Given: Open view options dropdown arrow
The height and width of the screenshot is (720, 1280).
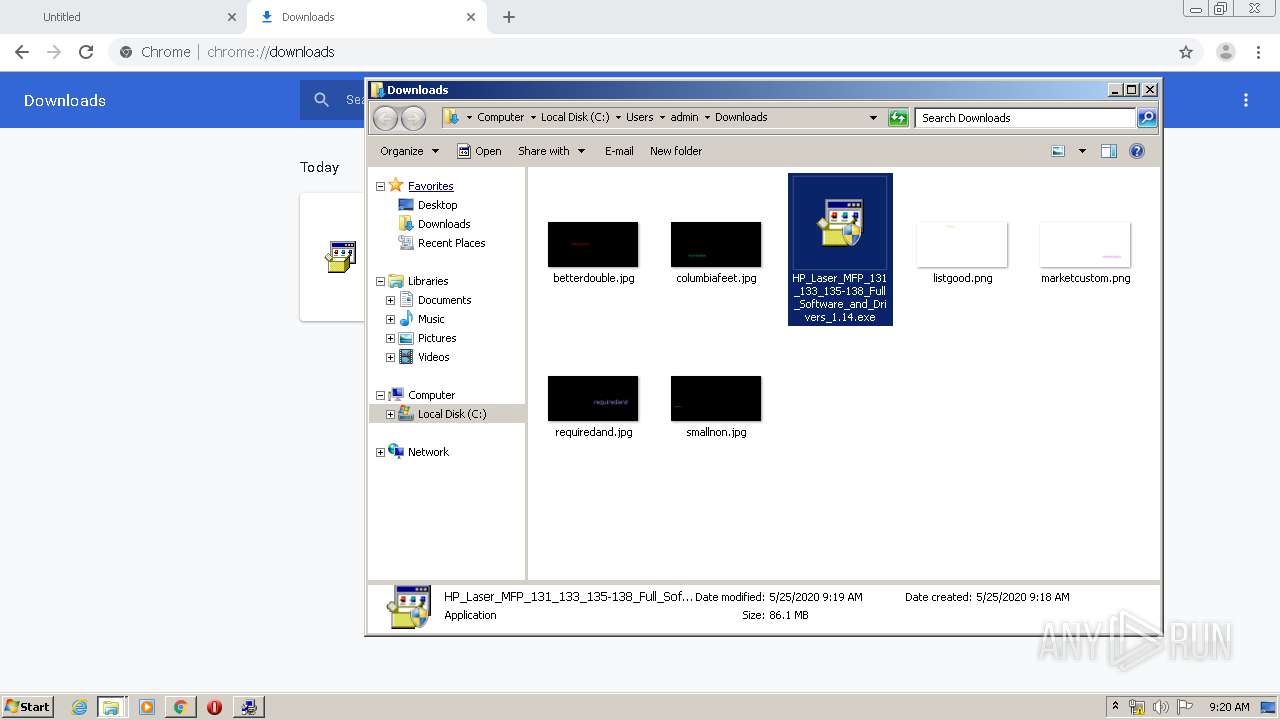Looking at the screenshot, I should coord(1082,151).
